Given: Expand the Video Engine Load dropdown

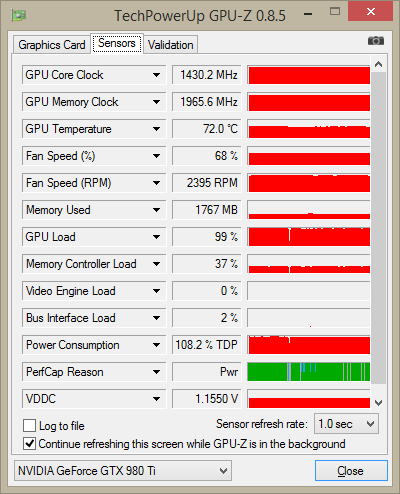Looking at the screenshot, I should click(94, 291).
